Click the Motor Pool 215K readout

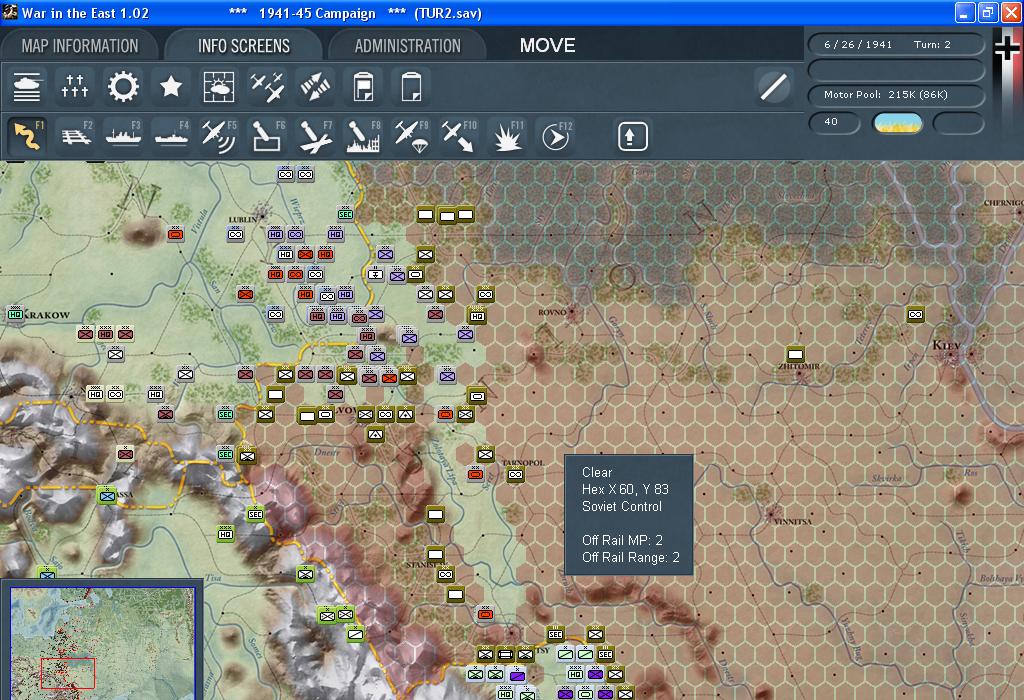[895, 95]
